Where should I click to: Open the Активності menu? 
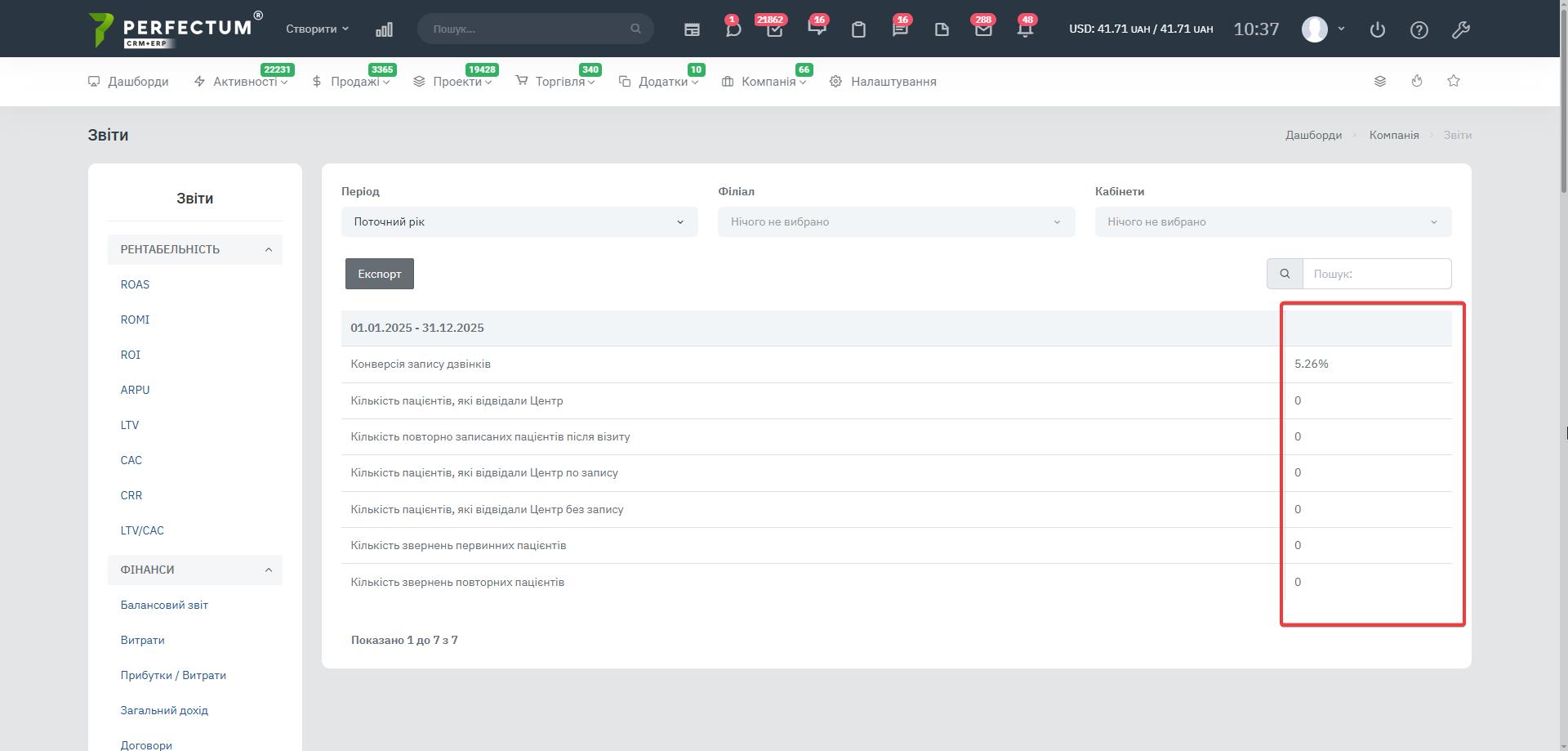pos(241,82)
